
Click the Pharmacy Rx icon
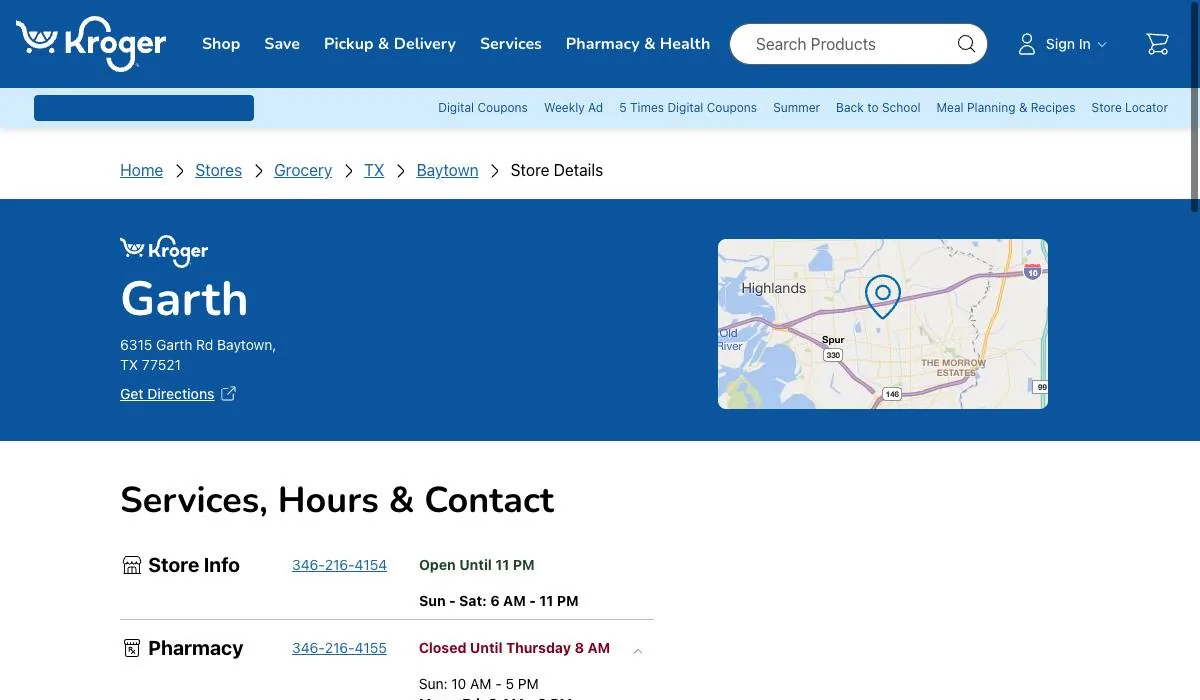tap(132, 648)
